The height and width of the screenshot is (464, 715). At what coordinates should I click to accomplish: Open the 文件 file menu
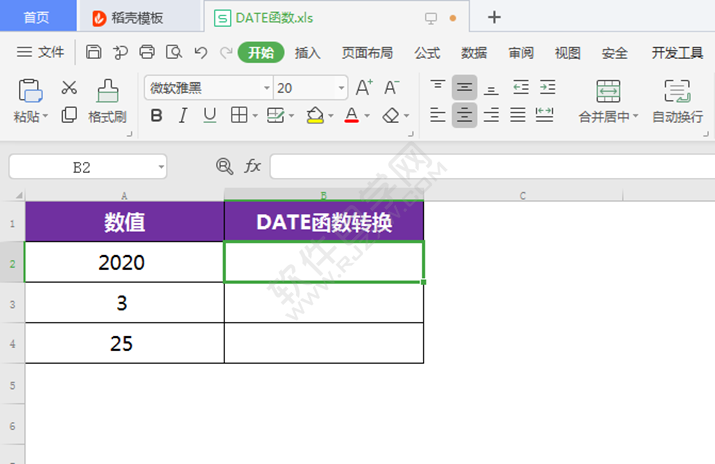40,52
